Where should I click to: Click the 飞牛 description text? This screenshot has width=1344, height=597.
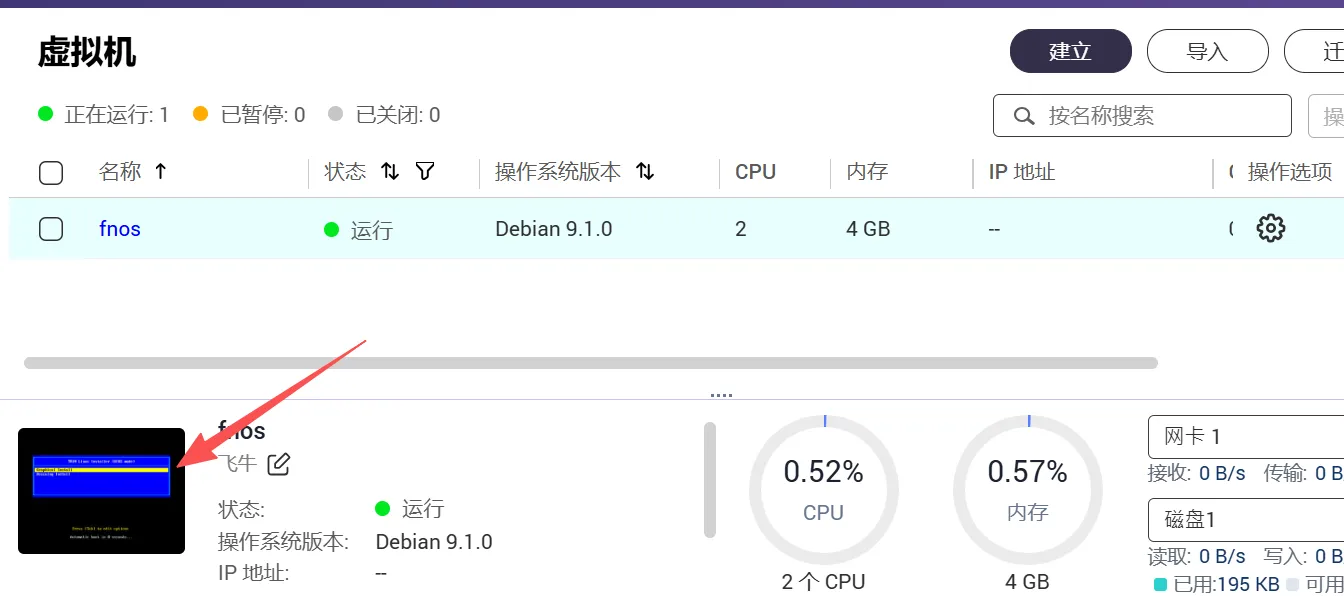pyautogui.click(x=238, y=464)
